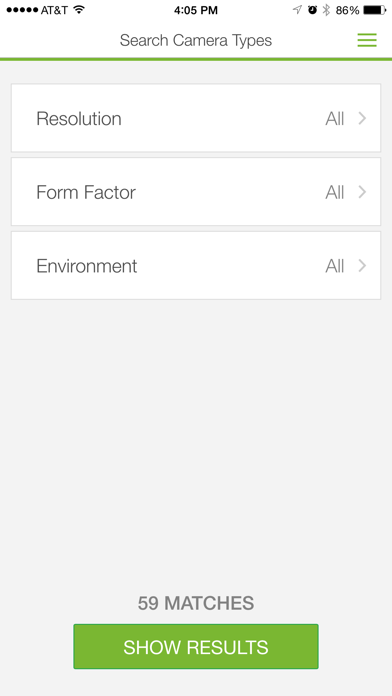Tap the Bluetooth status icon
Screen dimensions: 392x696
(326, 10)
